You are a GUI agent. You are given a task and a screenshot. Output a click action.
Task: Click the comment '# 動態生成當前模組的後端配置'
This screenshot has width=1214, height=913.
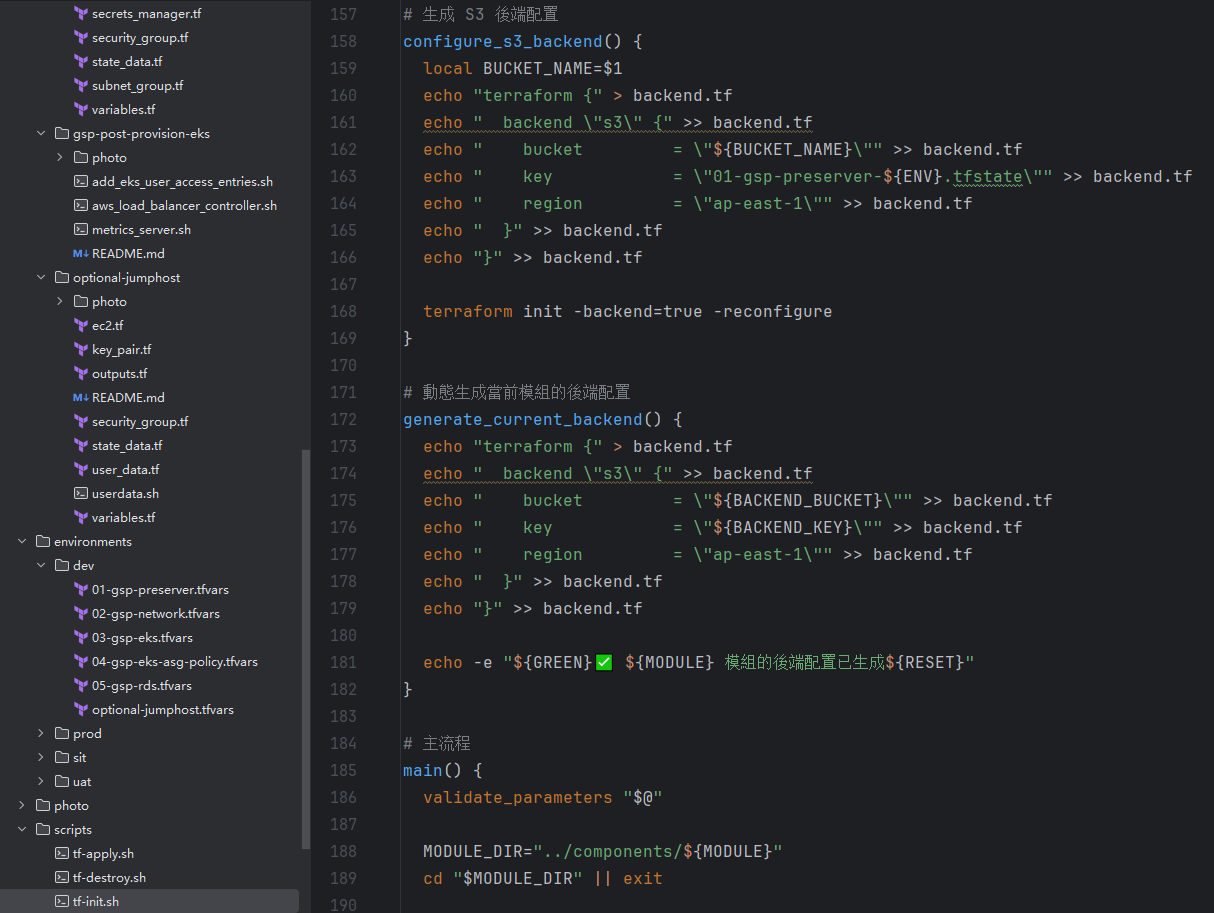[x=516, y=393]
